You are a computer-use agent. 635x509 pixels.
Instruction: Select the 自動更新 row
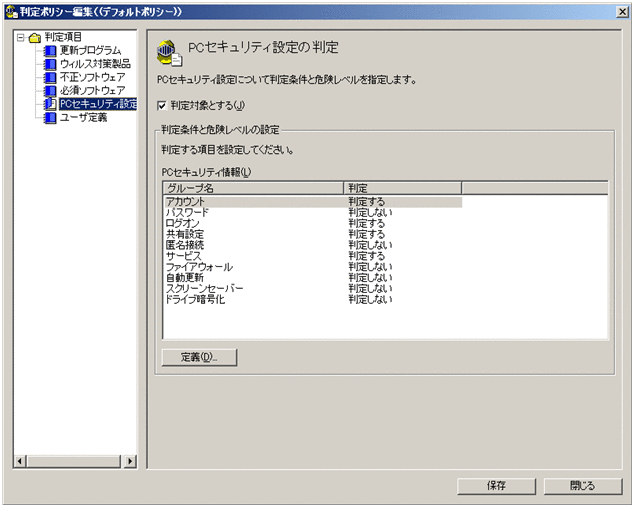click(313, 278)
